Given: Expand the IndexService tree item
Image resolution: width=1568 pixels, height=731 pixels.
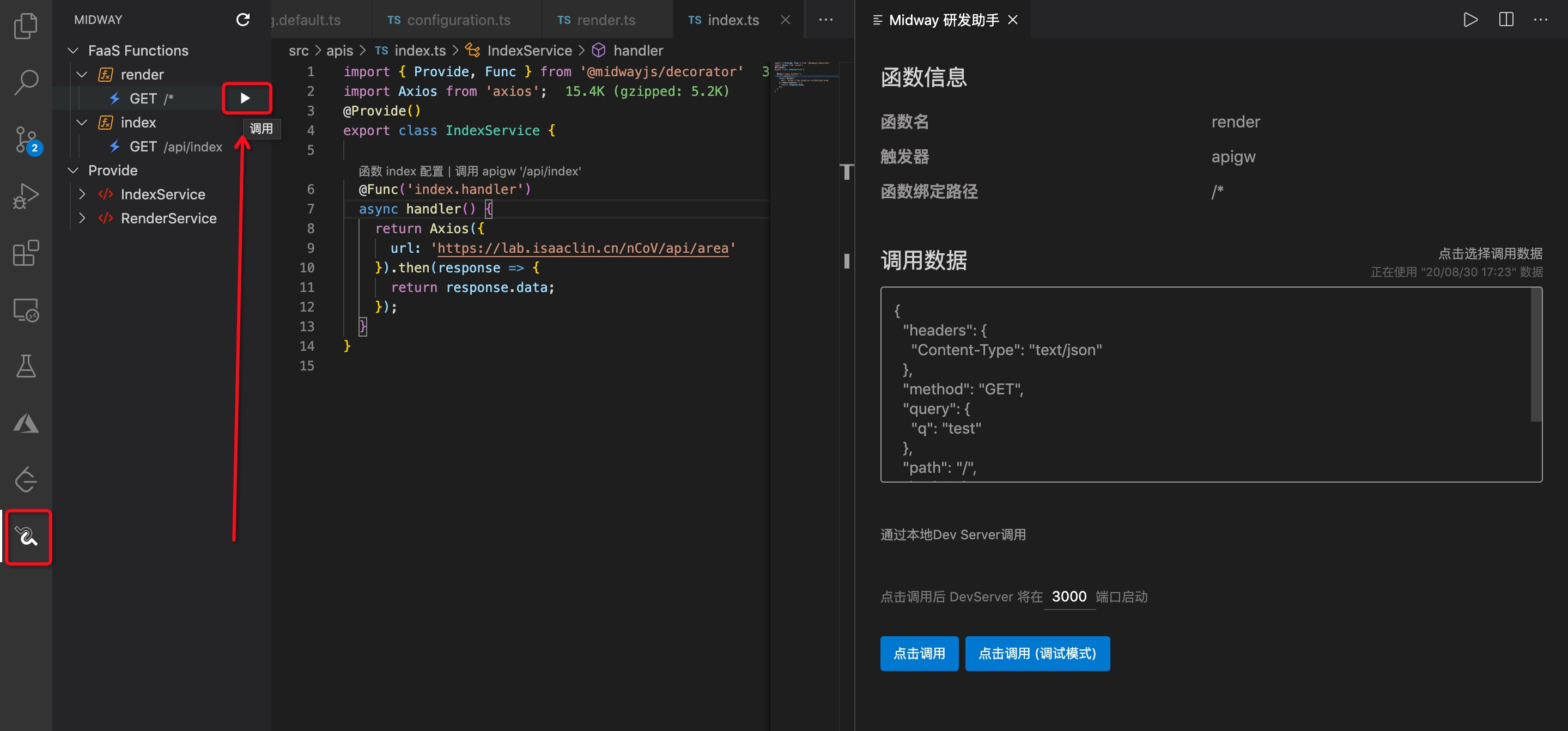Looking at the screenshot, I should 82,194.
